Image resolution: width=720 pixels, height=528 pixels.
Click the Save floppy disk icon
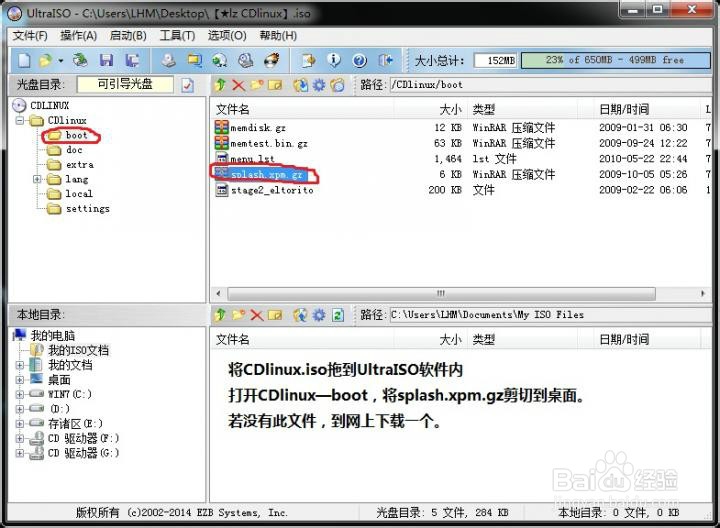(x=107, y=60)
